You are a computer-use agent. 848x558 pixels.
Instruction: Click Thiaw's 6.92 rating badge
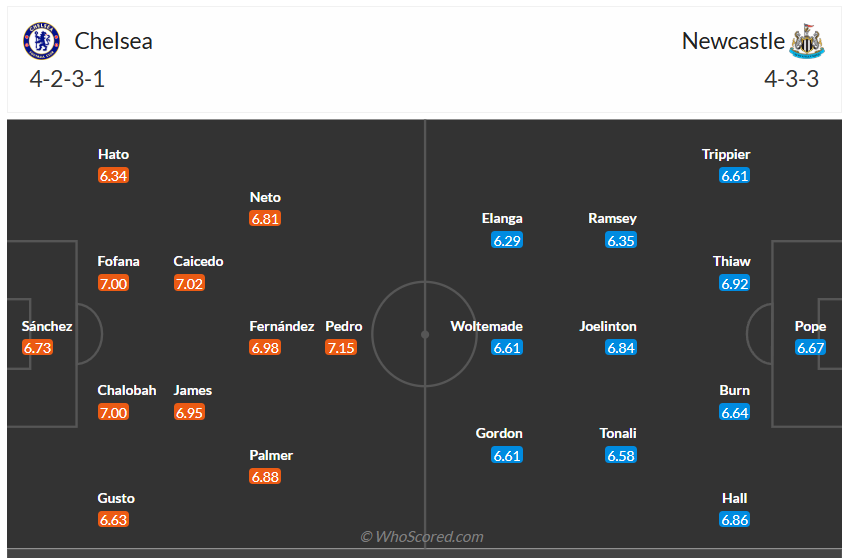pos(735,283)
